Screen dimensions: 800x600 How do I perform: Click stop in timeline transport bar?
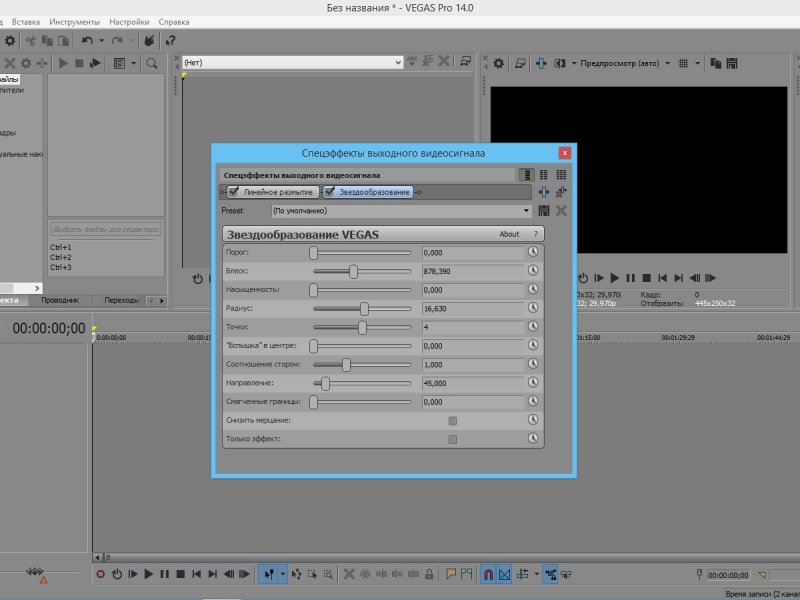(181, 574)
